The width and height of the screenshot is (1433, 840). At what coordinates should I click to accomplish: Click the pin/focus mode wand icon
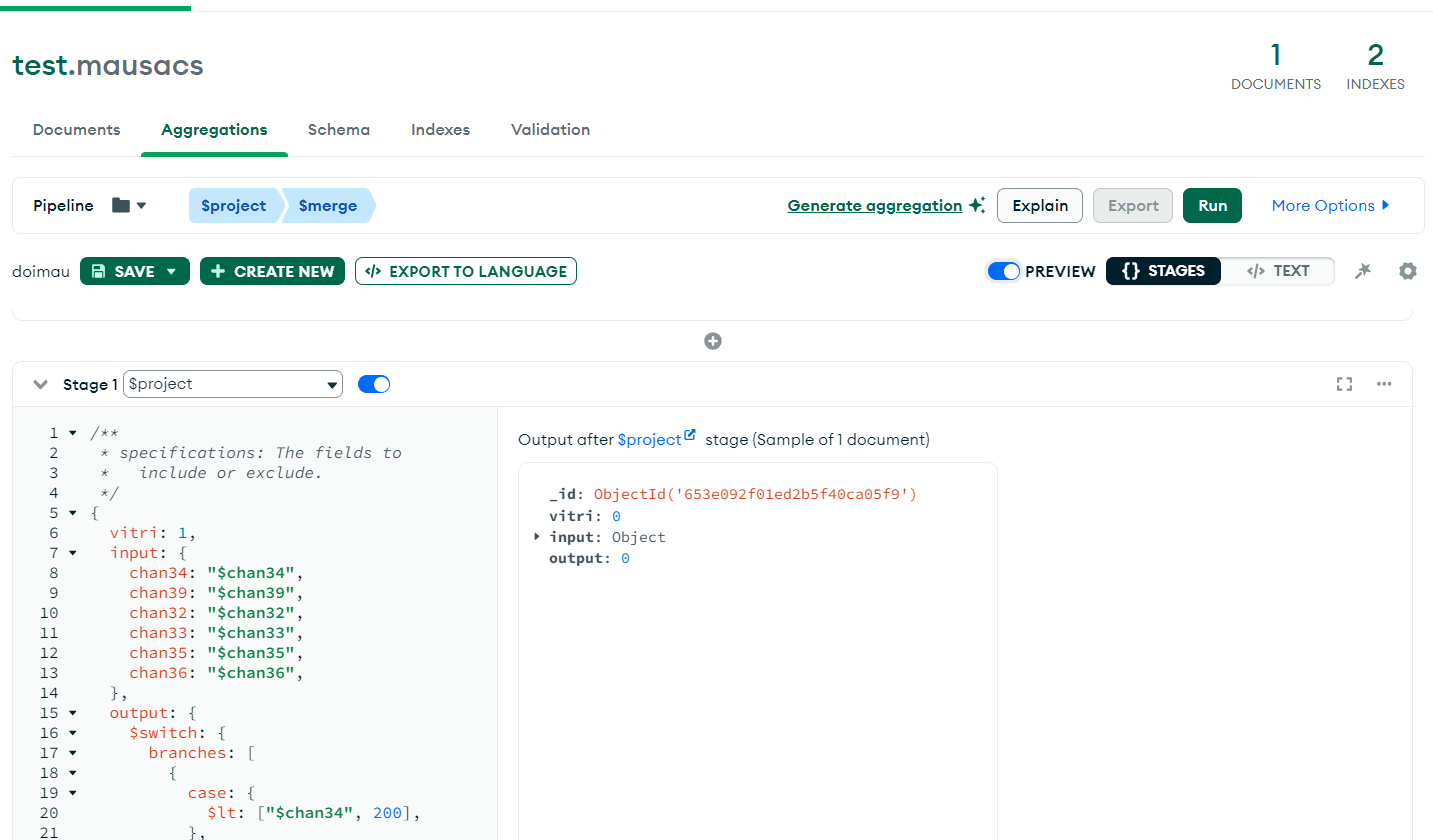[1362, 271]
